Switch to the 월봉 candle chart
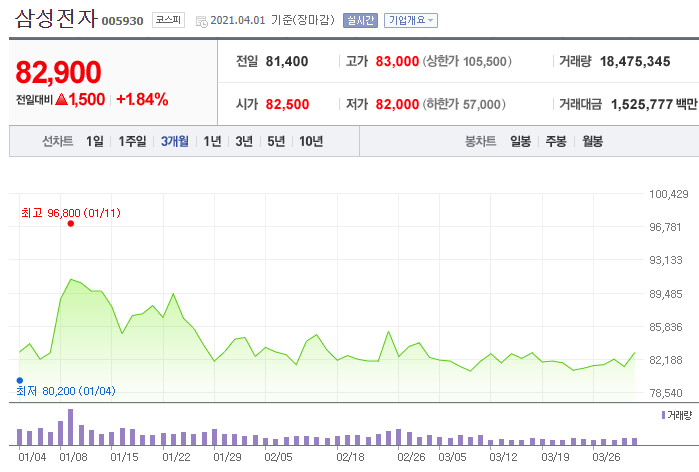Screen dimensions: 699x472 [x=592, y=141]
